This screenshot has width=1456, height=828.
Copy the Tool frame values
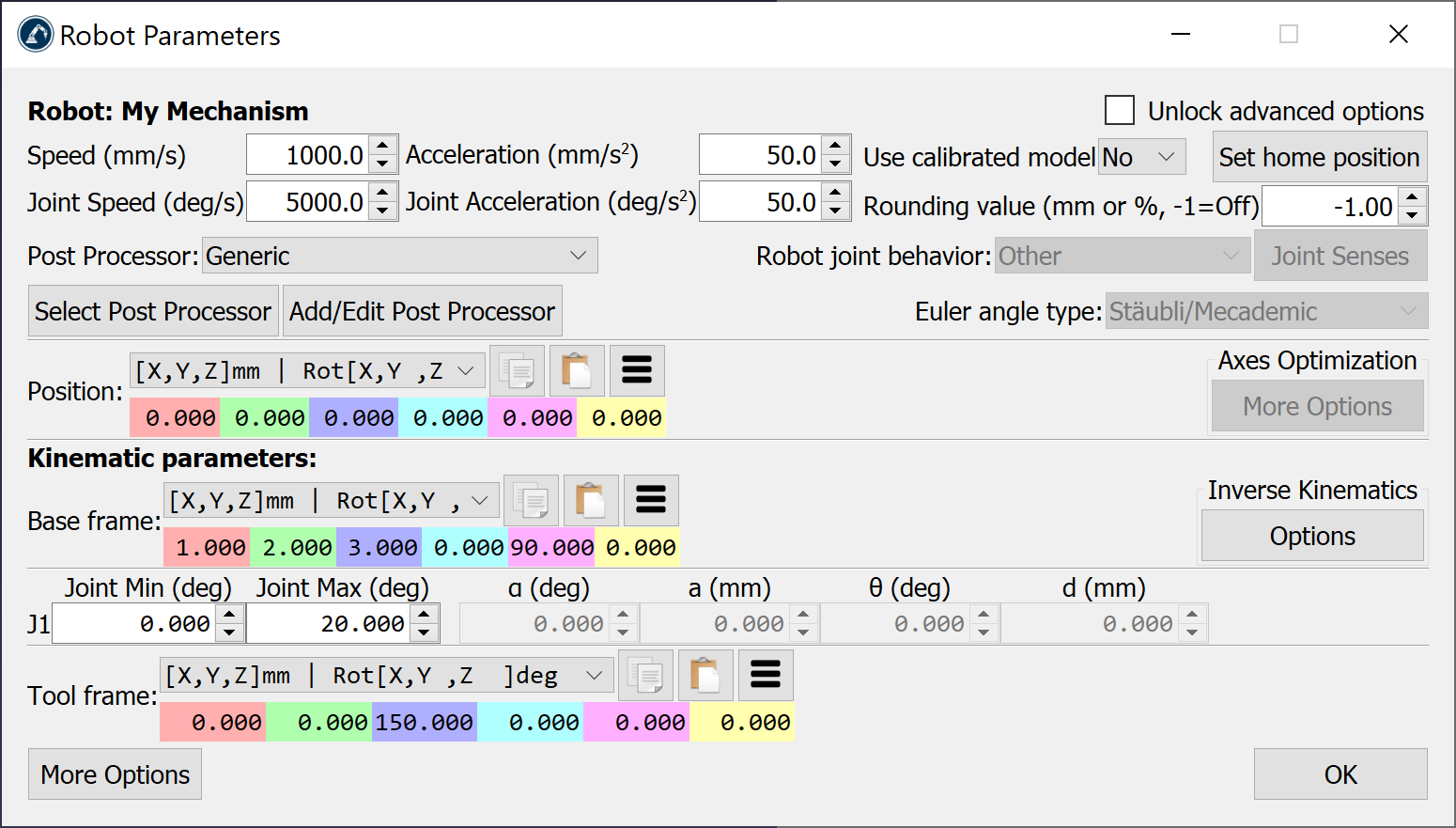[645, 675]
